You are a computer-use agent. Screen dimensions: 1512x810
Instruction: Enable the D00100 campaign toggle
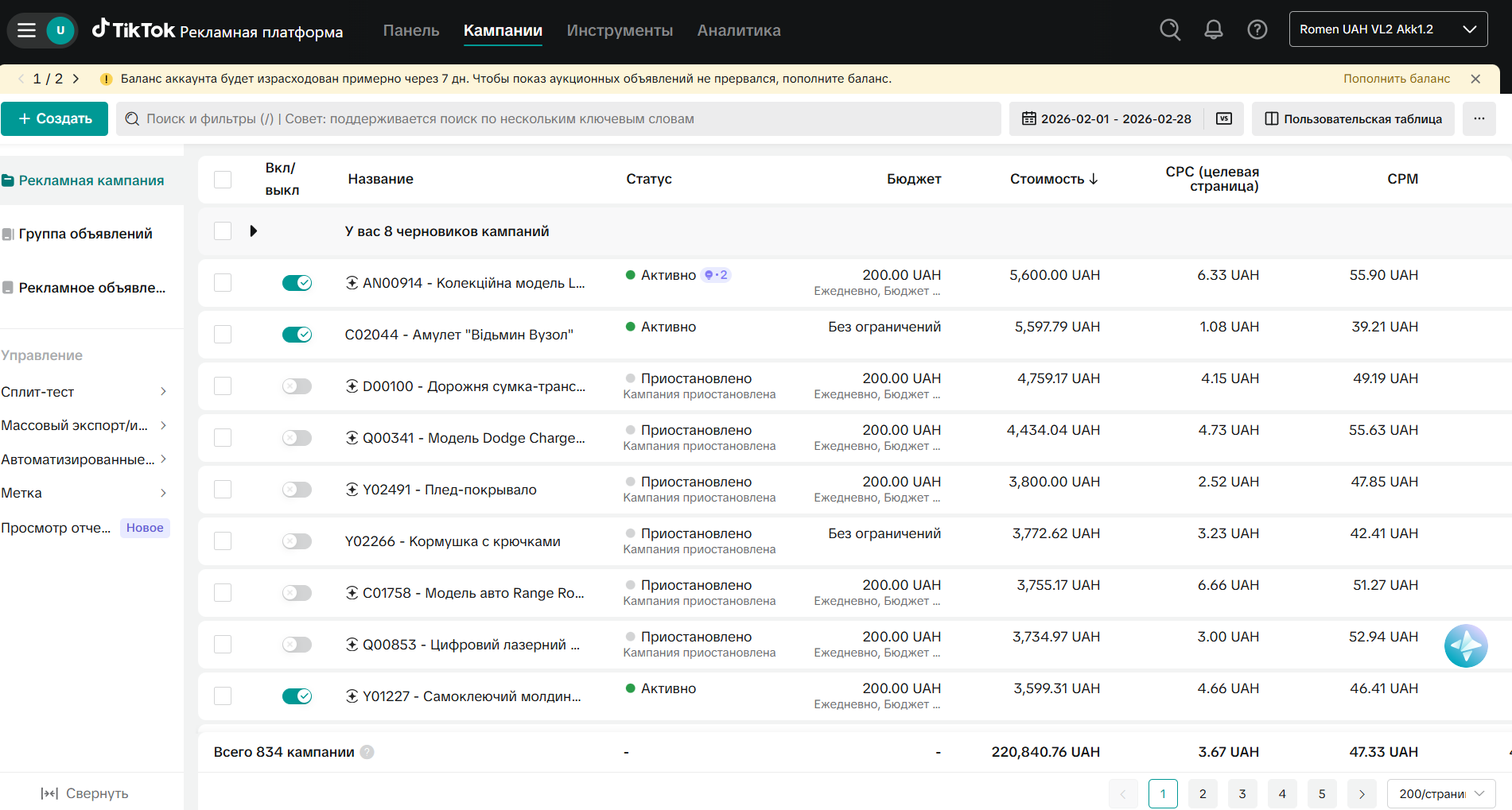(x=297, y=386)
